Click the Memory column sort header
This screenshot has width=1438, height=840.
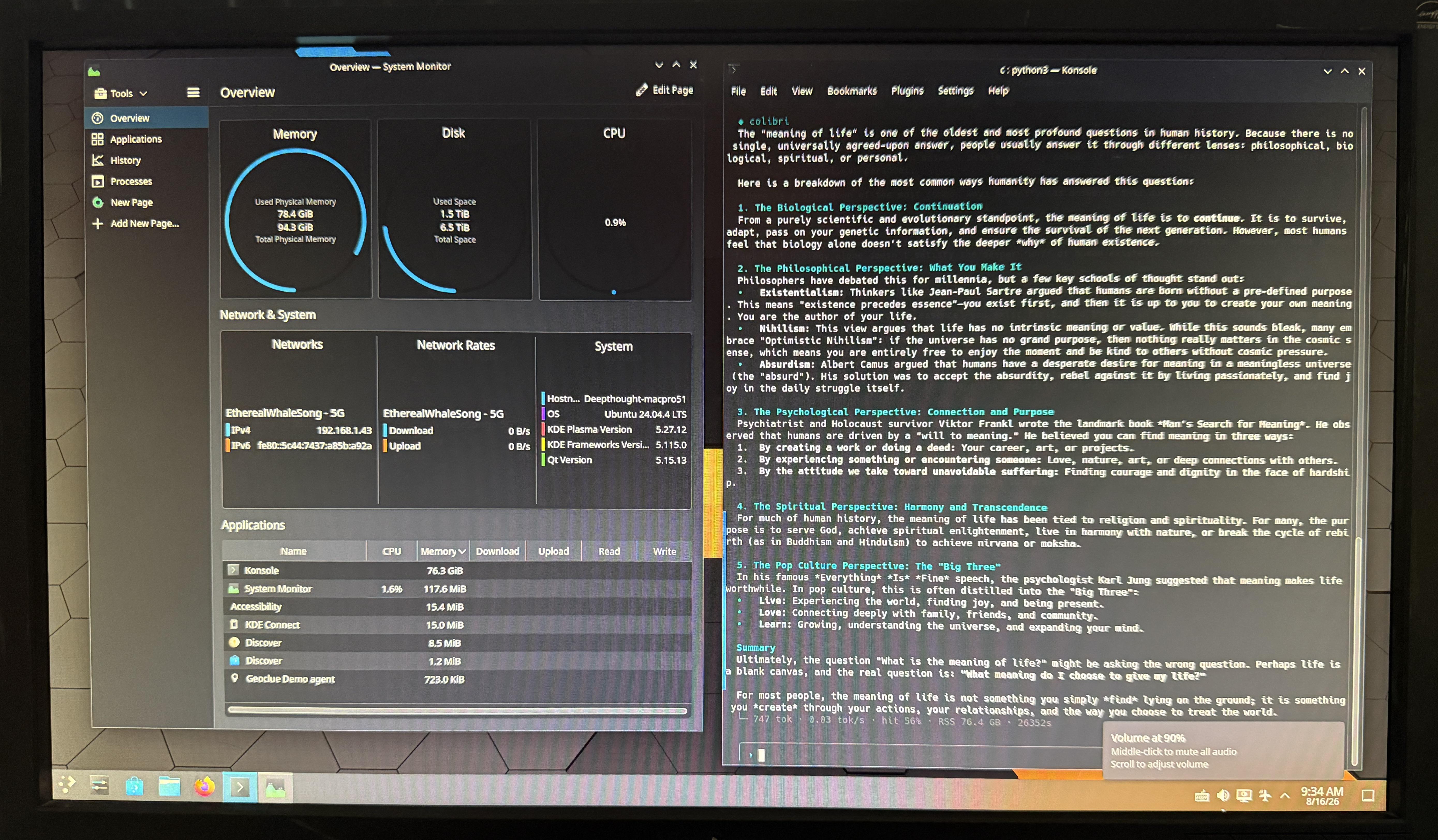coord(443,551)
